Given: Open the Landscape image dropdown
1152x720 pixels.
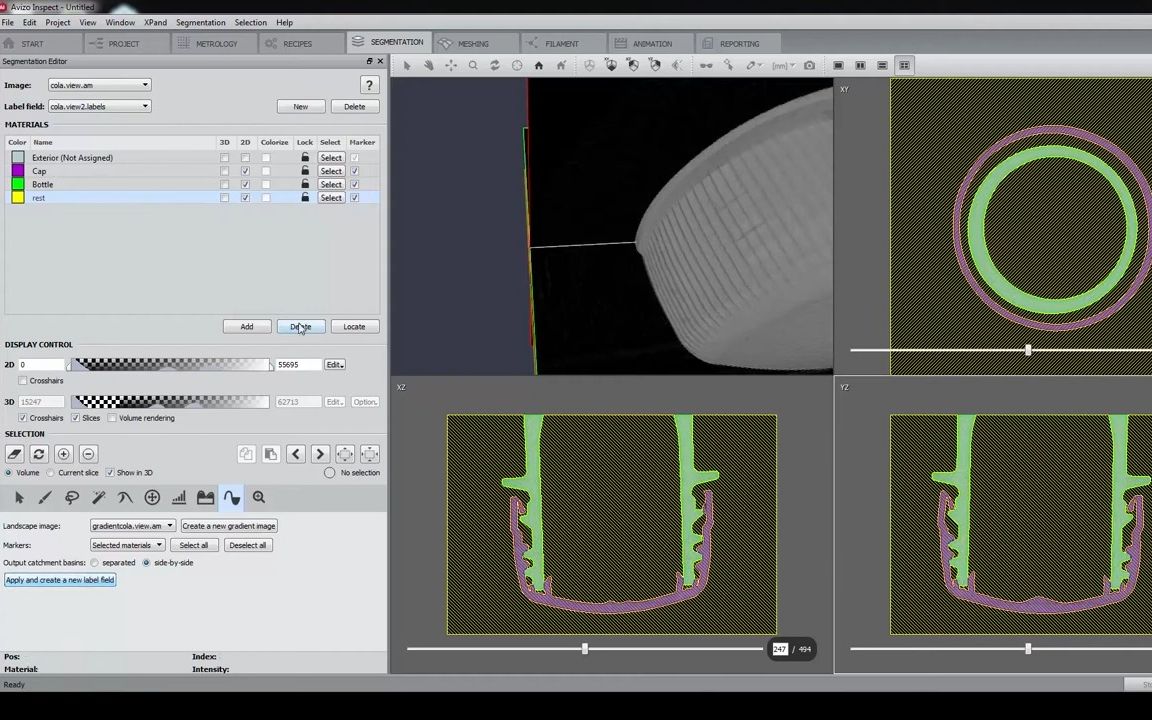Looking at the screenshot, I should click(x=132, y=526).
